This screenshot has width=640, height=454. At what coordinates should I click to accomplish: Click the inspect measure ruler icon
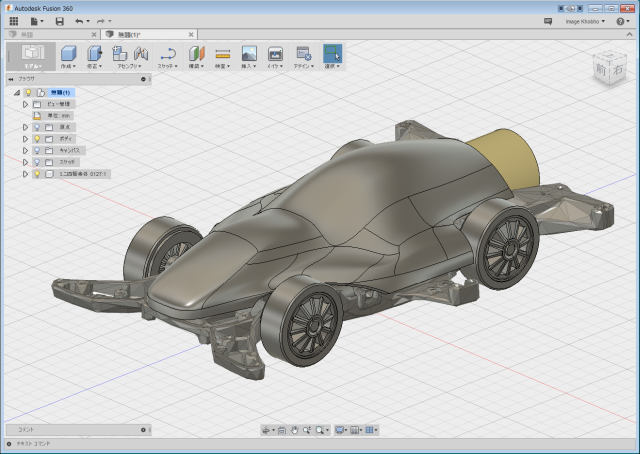coord(223,53)
